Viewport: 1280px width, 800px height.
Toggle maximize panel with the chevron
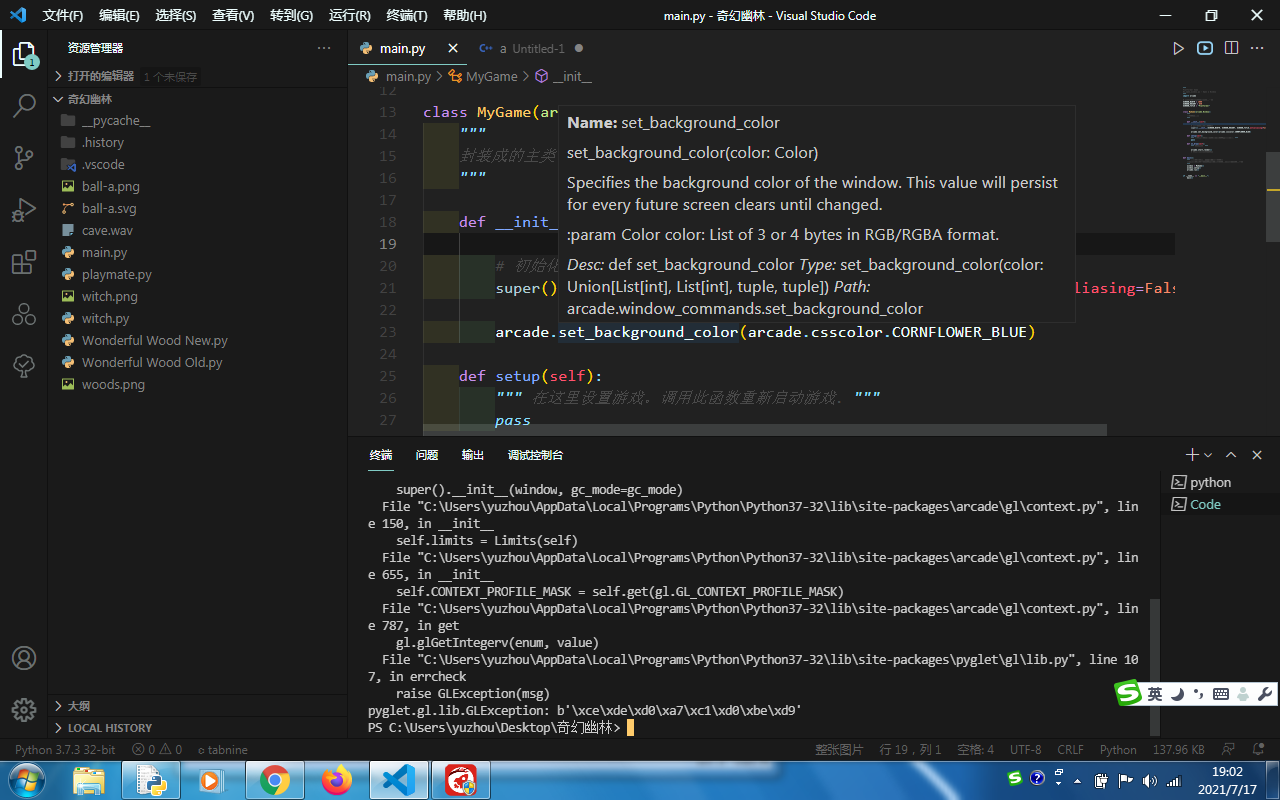tap(1231, 454)
